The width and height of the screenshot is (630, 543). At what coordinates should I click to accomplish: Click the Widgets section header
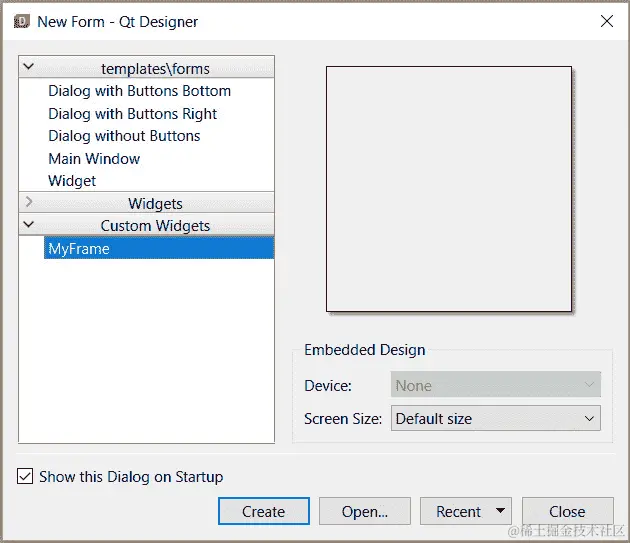tap(147, 203)
